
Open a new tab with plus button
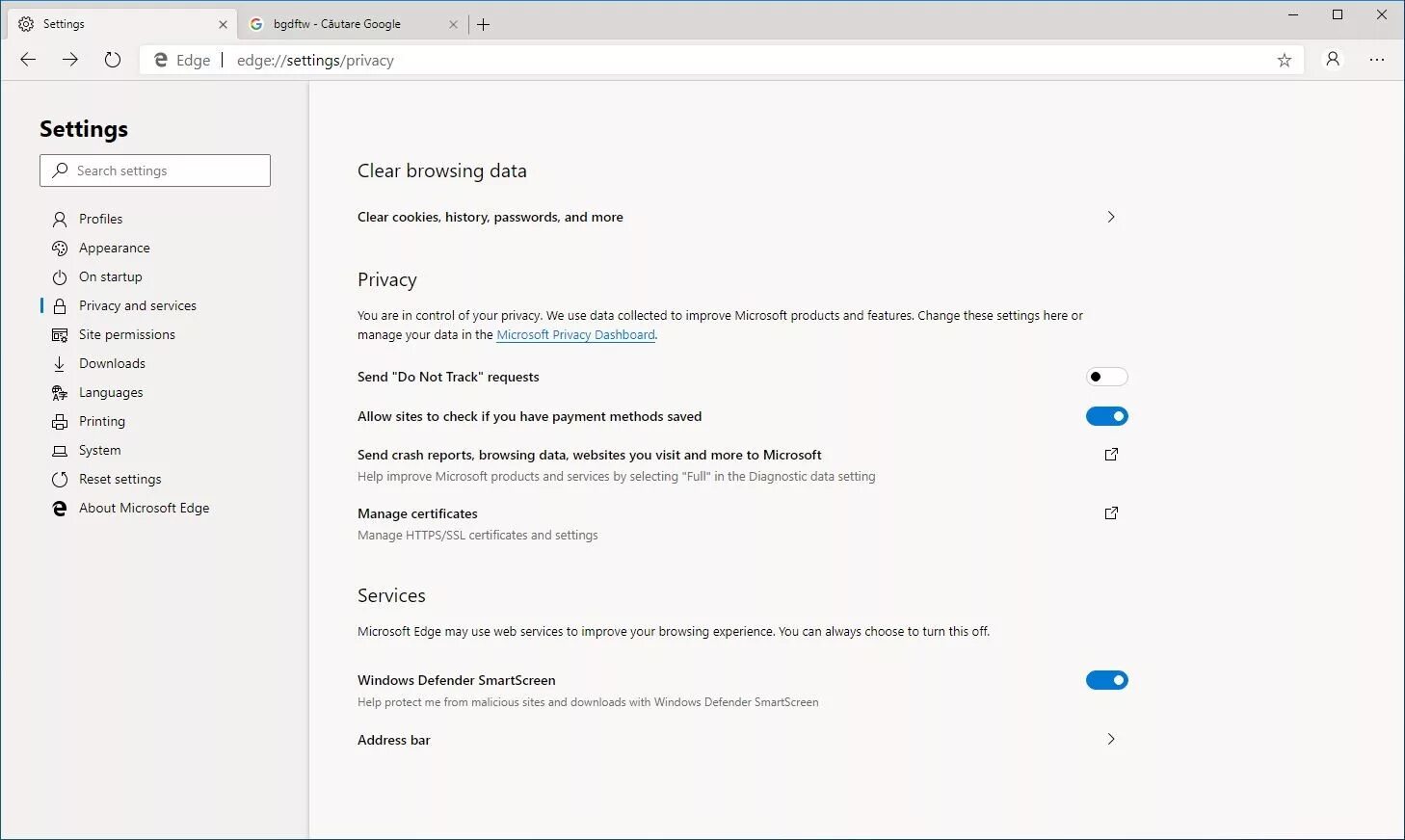484,24
